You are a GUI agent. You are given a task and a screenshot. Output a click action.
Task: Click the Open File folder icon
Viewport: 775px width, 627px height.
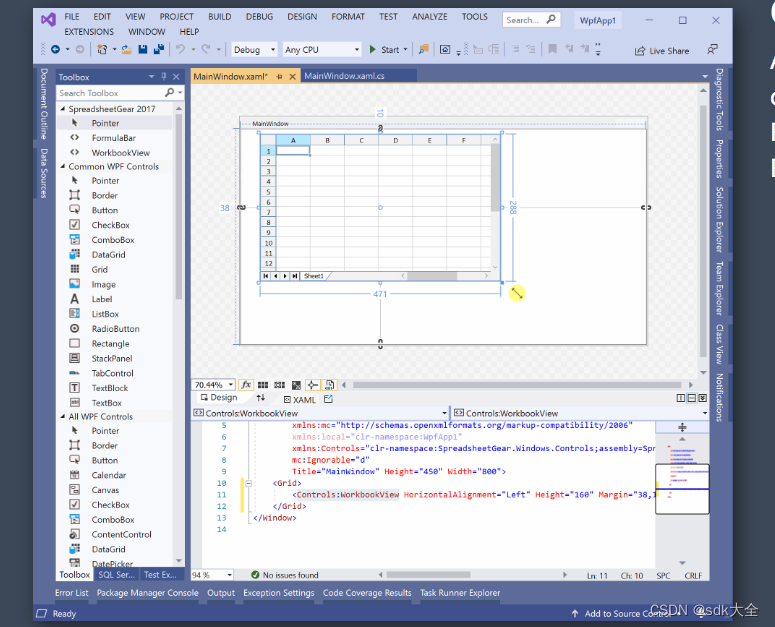coord(127,49)
